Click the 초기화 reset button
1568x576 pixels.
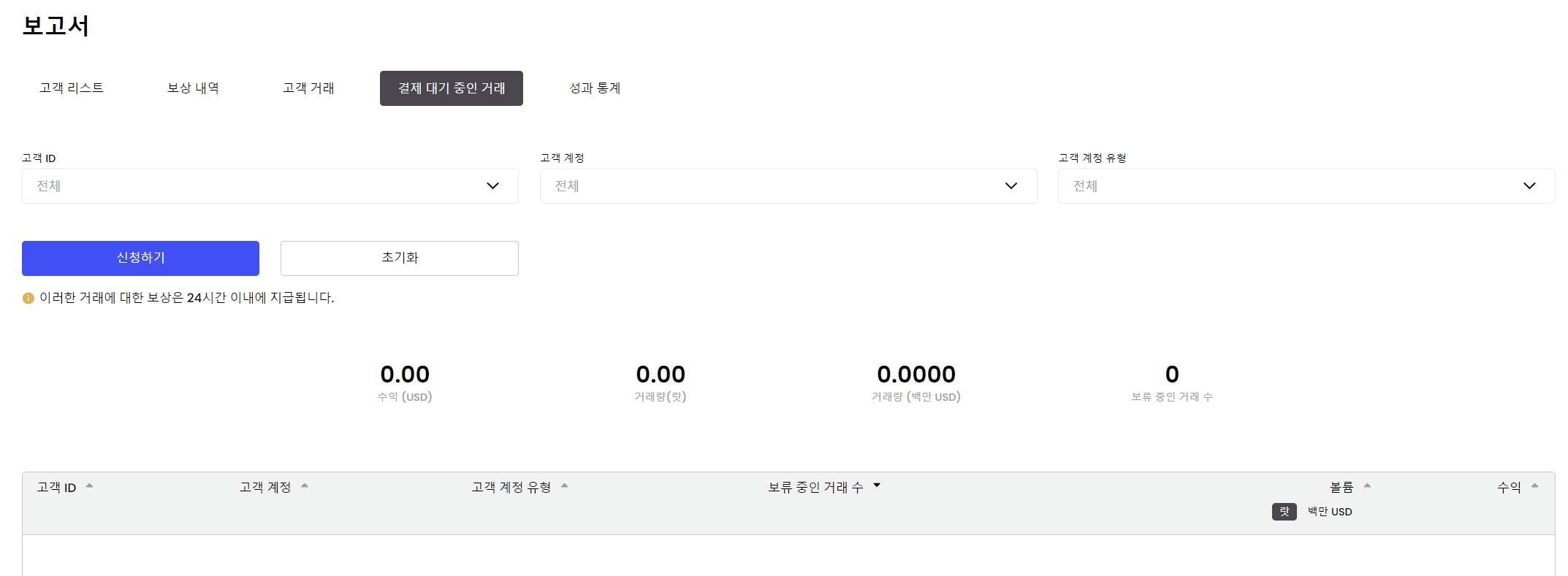point(400,258)
